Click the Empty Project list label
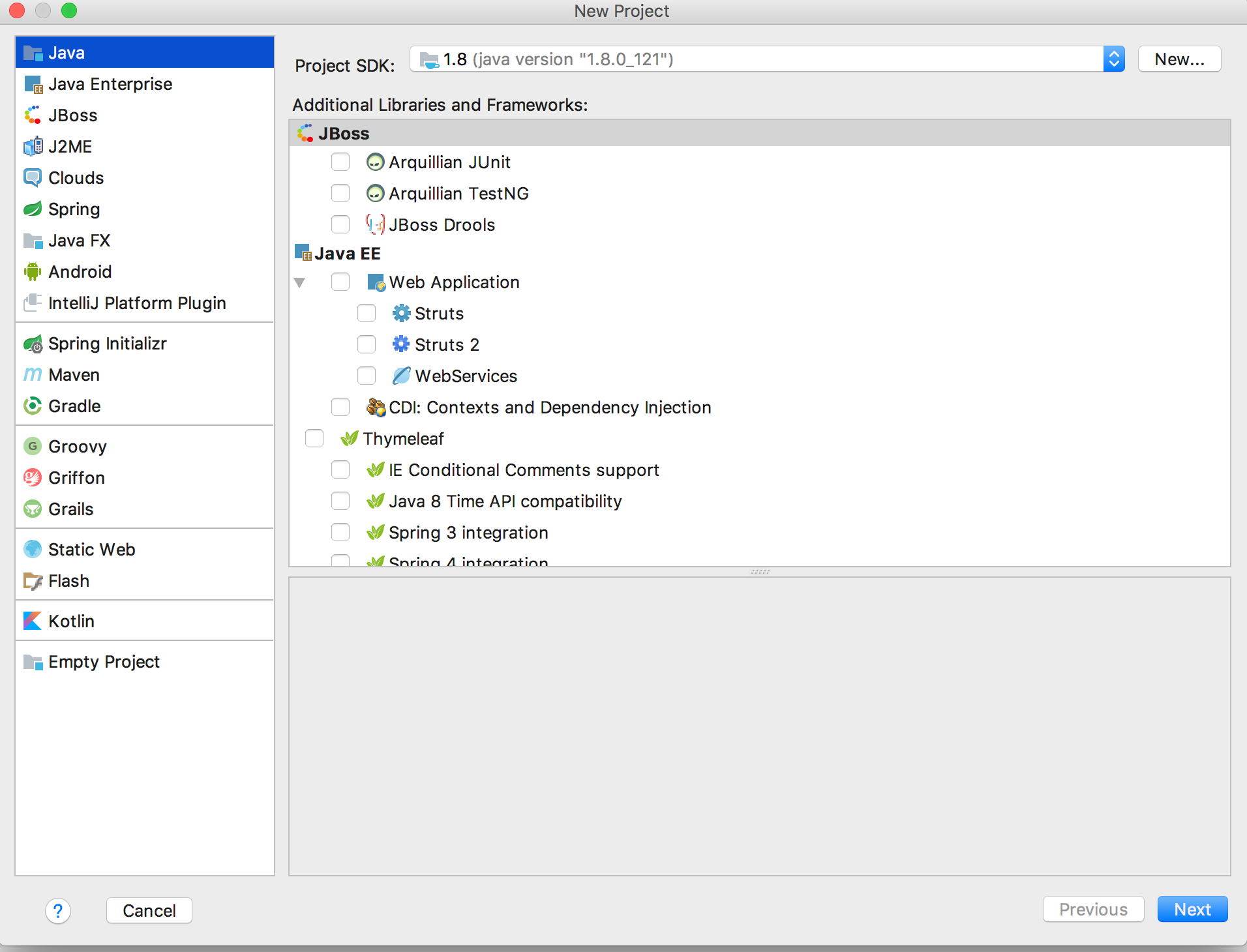 coord(104,662)
